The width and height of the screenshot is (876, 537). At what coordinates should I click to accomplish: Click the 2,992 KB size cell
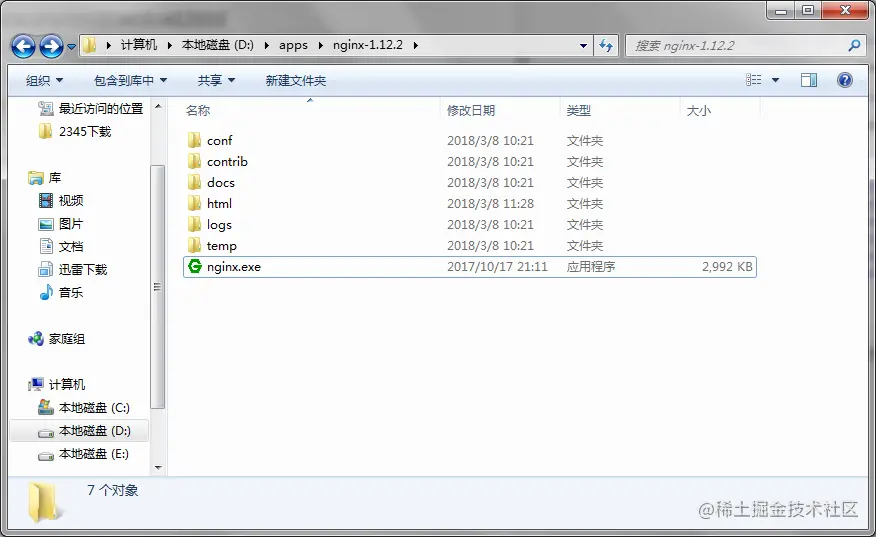point(727,267)
